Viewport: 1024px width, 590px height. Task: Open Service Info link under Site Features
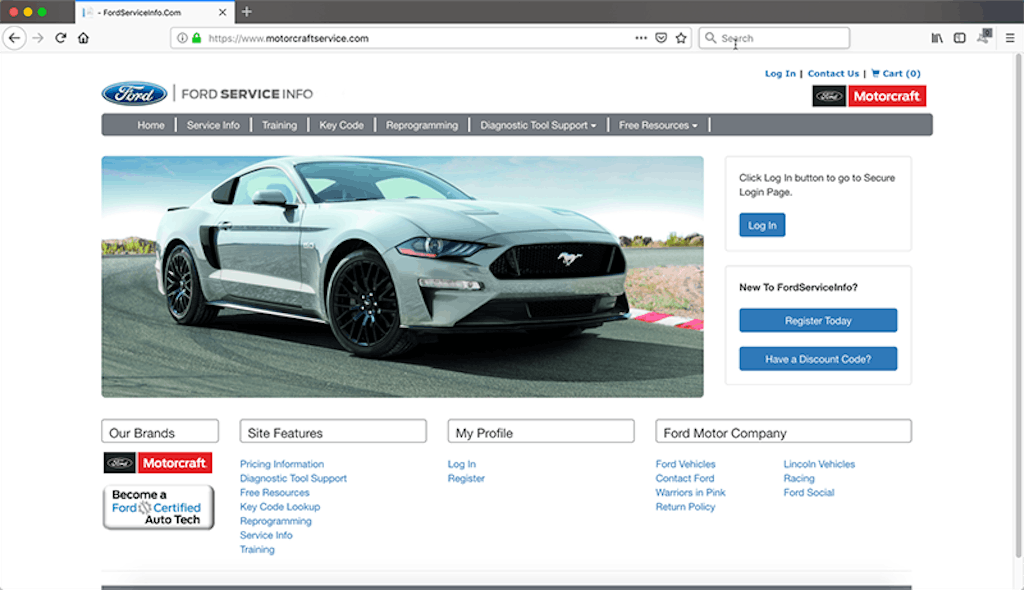click(x=266, y=535)
